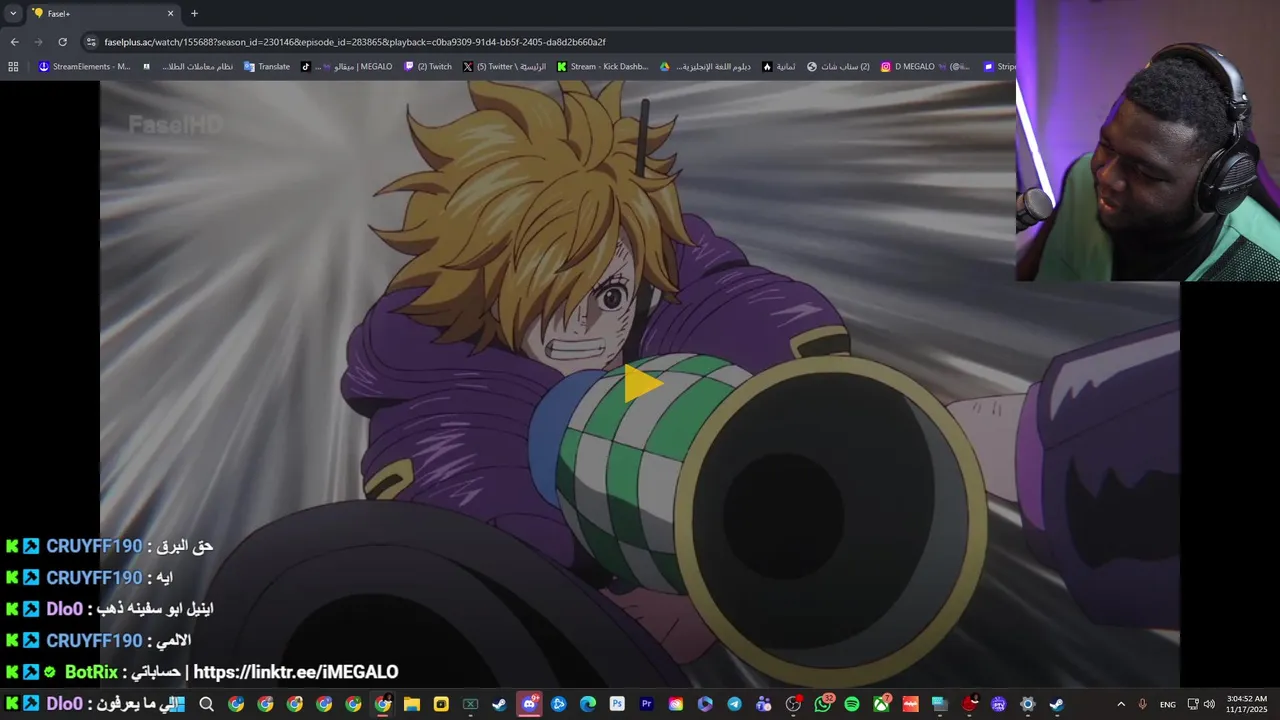
Task: Open the red waveform app in taskbar
Action: point(910,704)
